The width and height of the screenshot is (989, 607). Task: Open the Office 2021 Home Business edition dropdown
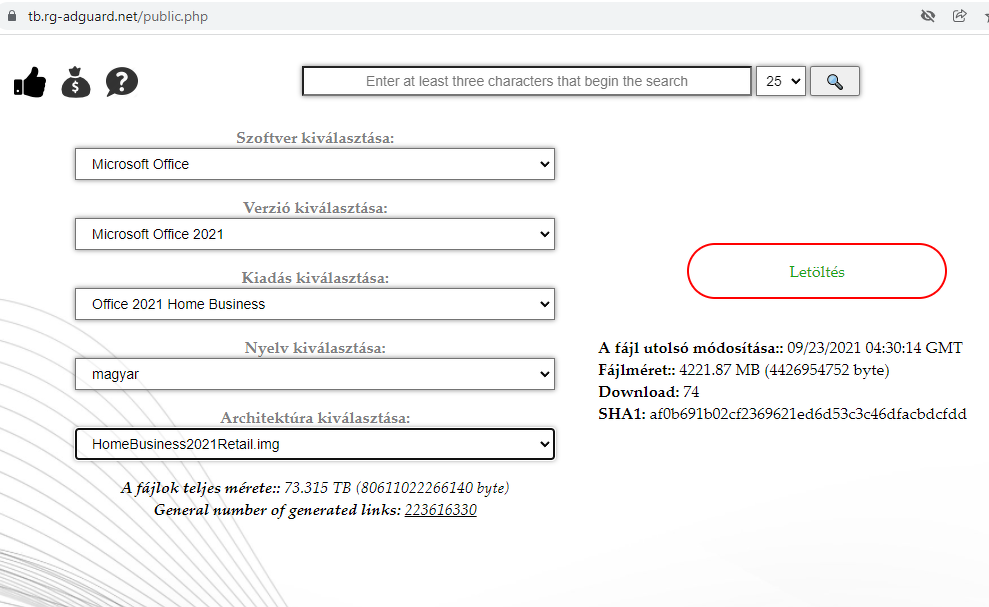pyautogui.click(x=315, y=304)
